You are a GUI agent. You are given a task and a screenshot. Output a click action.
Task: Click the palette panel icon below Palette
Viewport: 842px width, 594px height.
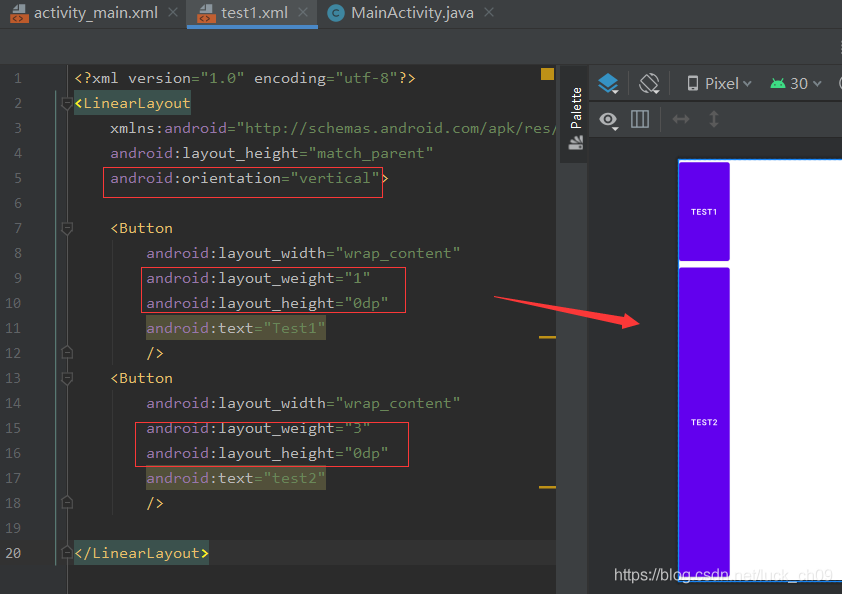tap(576, 143)
